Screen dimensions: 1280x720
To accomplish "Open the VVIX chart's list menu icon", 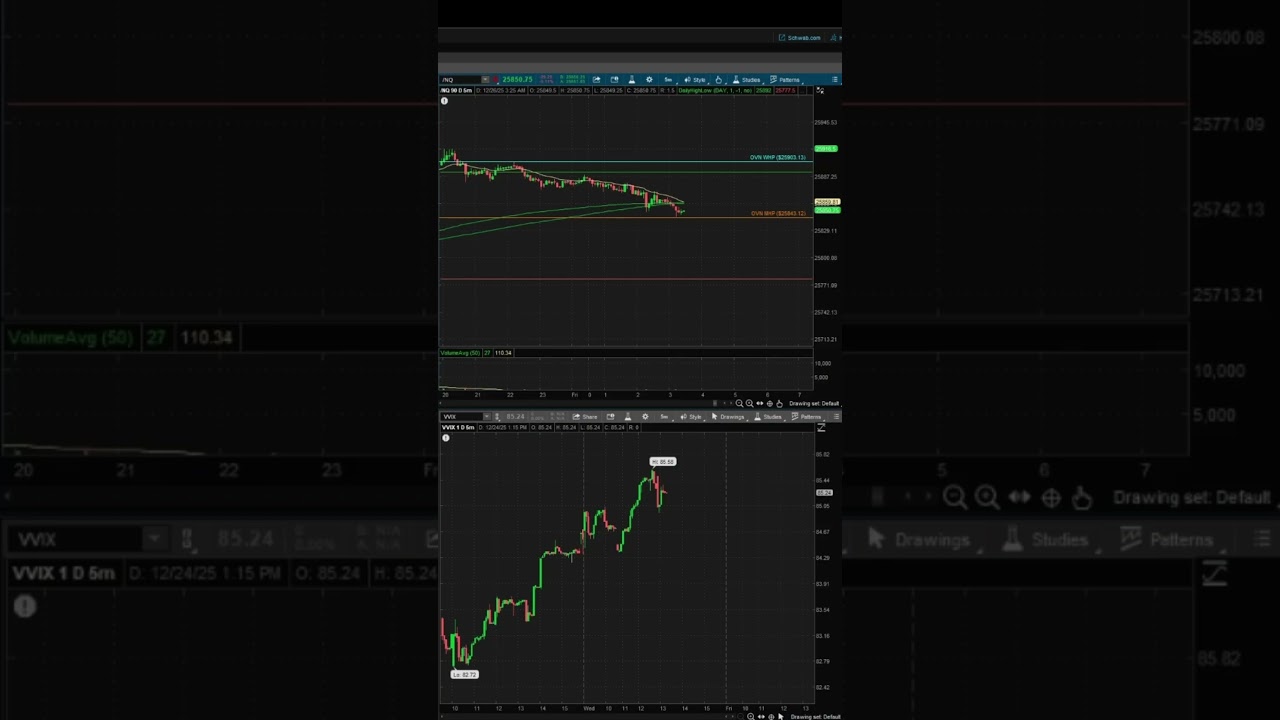I will (x=836, y=416).
